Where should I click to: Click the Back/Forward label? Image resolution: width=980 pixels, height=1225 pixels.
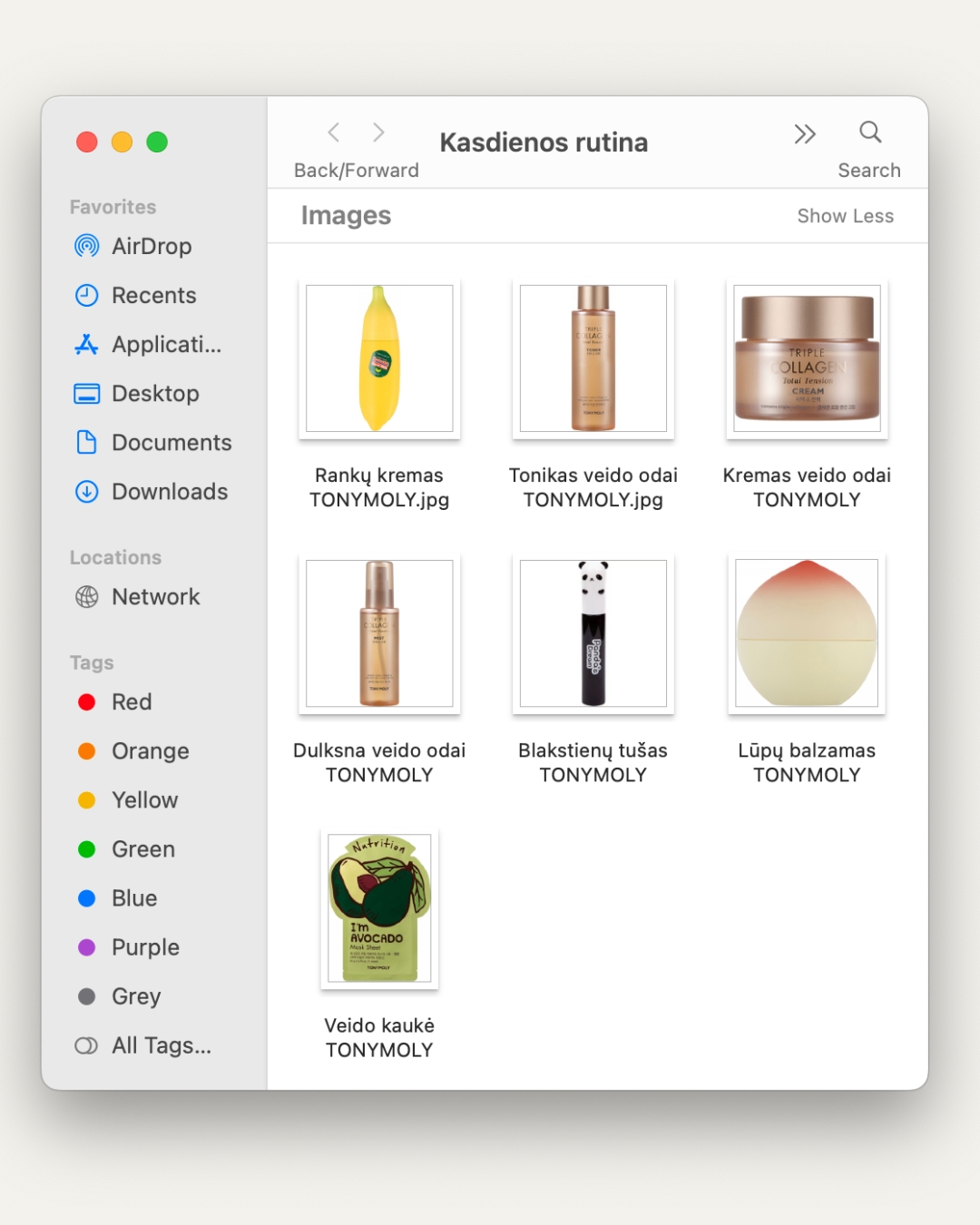pos(357,171)
